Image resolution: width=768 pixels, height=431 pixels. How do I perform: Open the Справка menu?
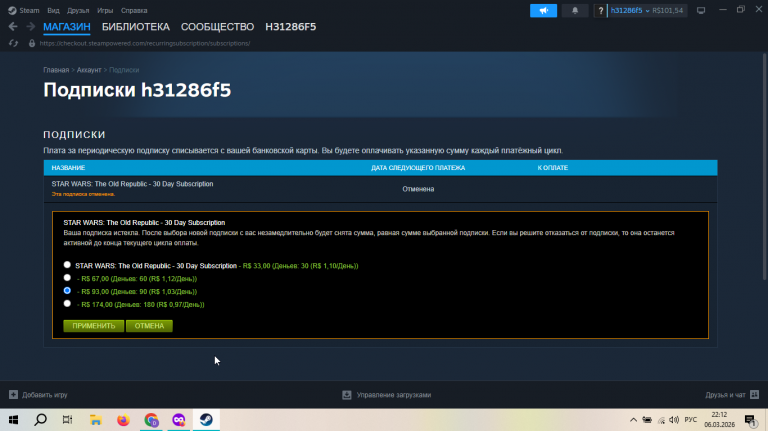pyautogui.click(x=134, y=10)
